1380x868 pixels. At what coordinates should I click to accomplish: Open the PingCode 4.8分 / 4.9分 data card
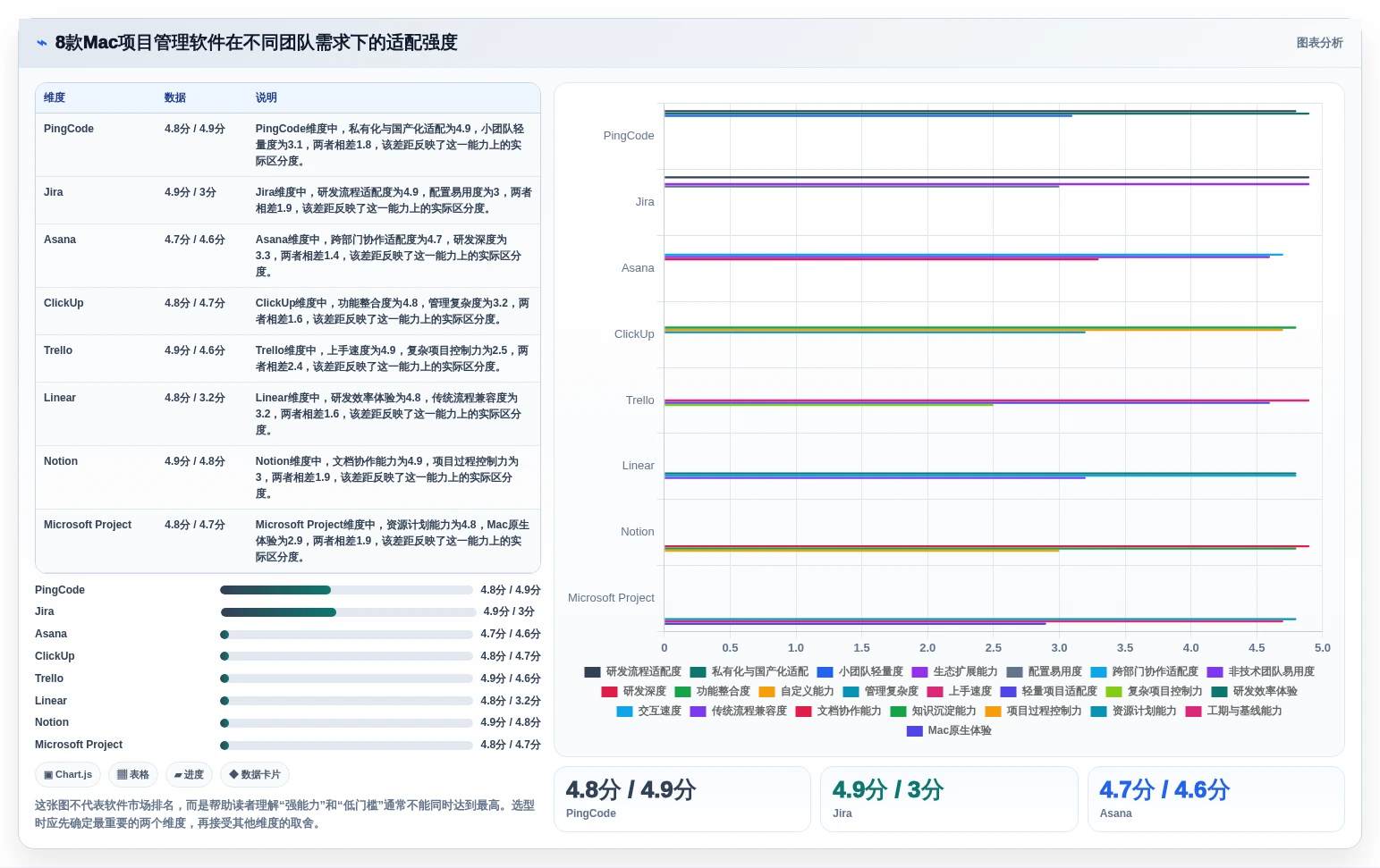pos(682,799)
